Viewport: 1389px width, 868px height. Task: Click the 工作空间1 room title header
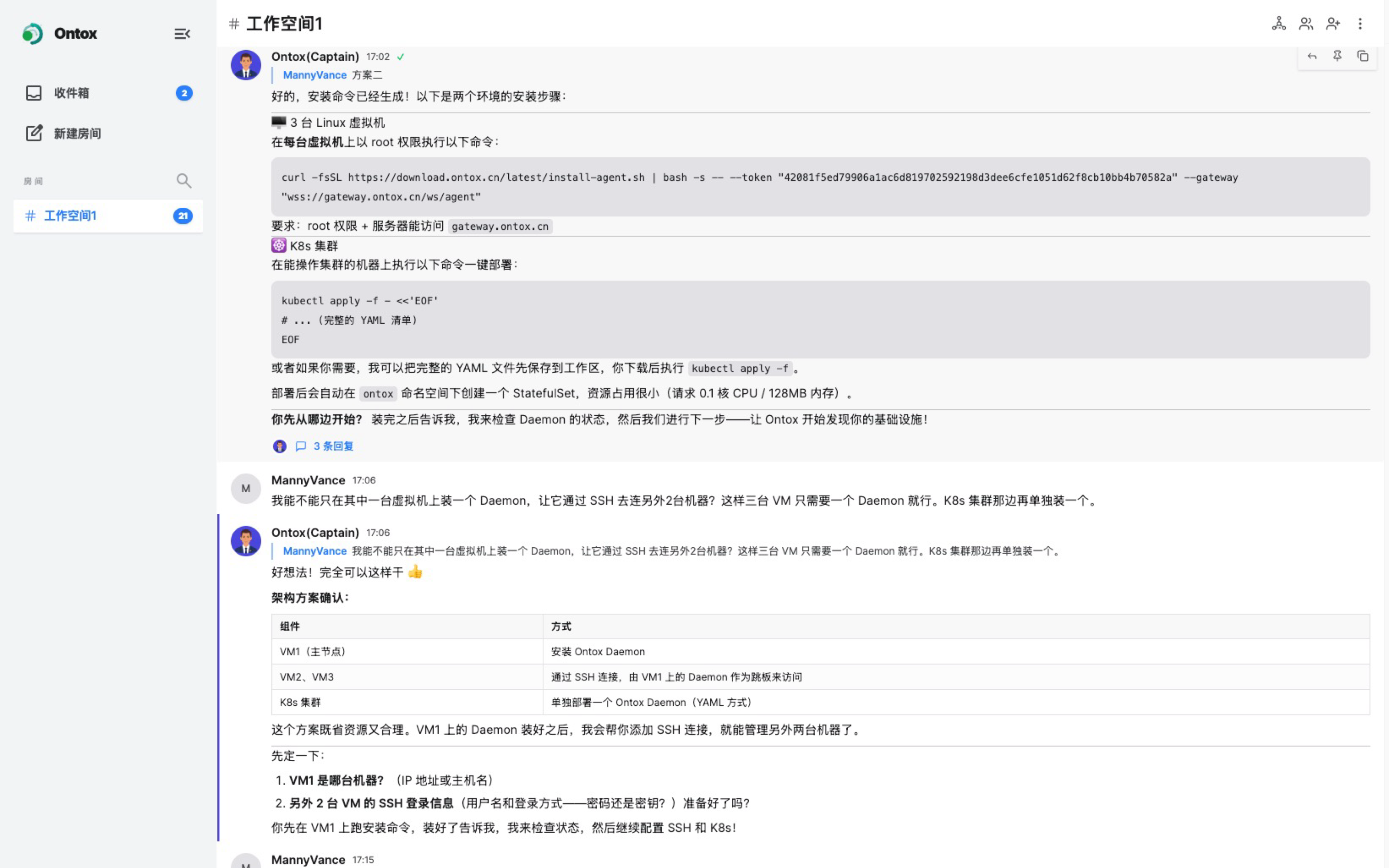[x=284, y=23]
